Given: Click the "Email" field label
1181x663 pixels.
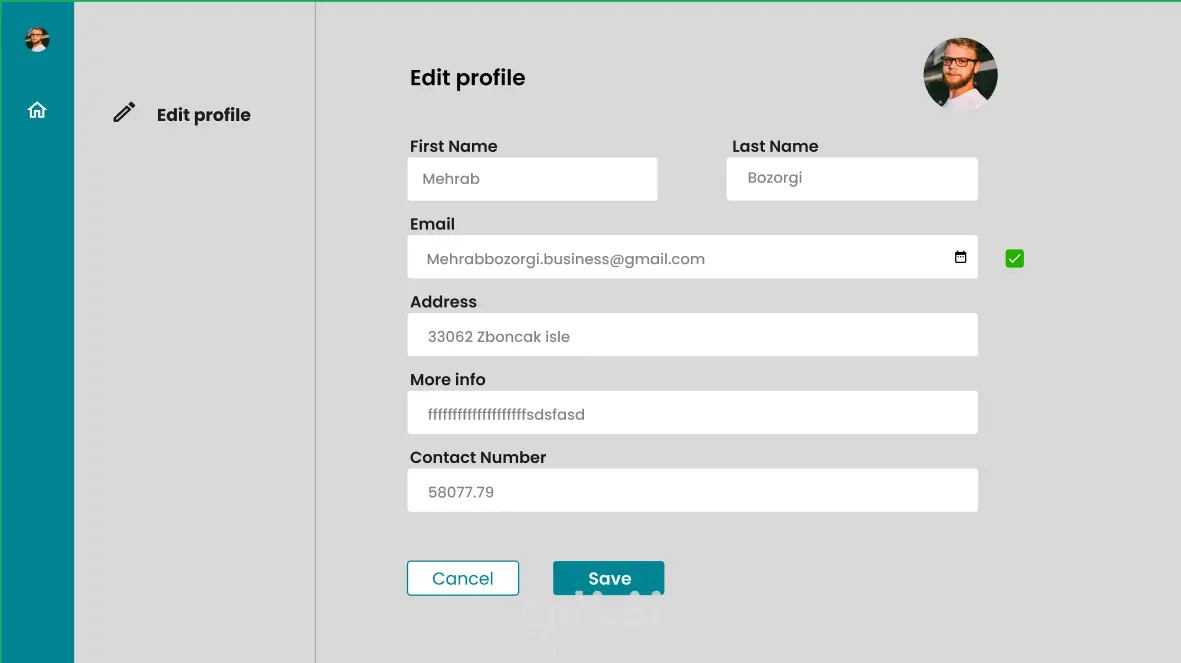Looking at the screenshot, I should (432, 224).
